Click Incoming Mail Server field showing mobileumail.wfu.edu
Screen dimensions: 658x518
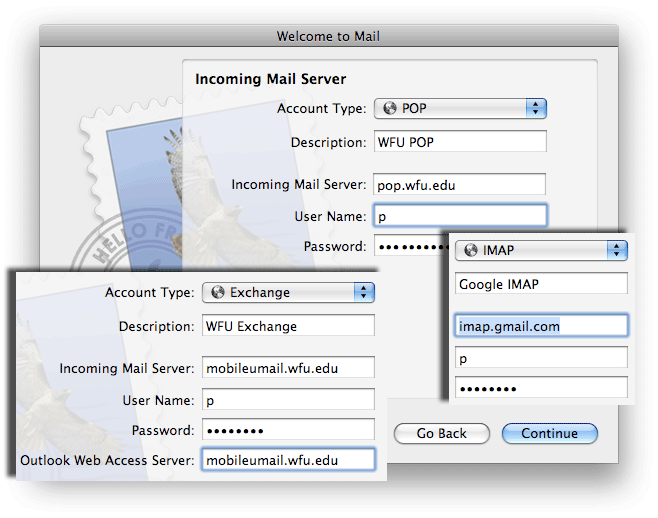(288, 367)
